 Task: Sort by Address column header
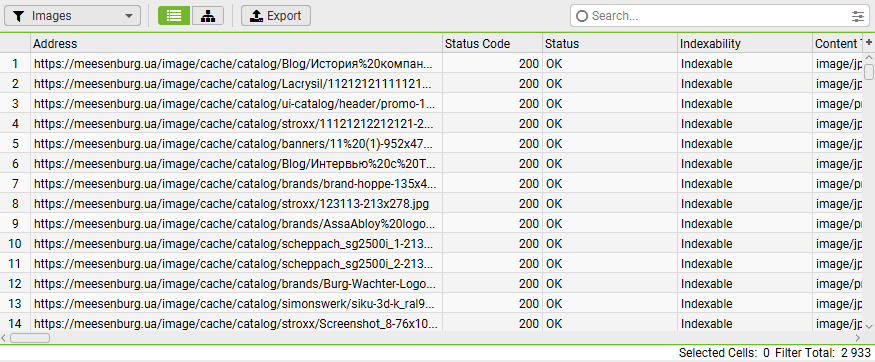[237, 44]
